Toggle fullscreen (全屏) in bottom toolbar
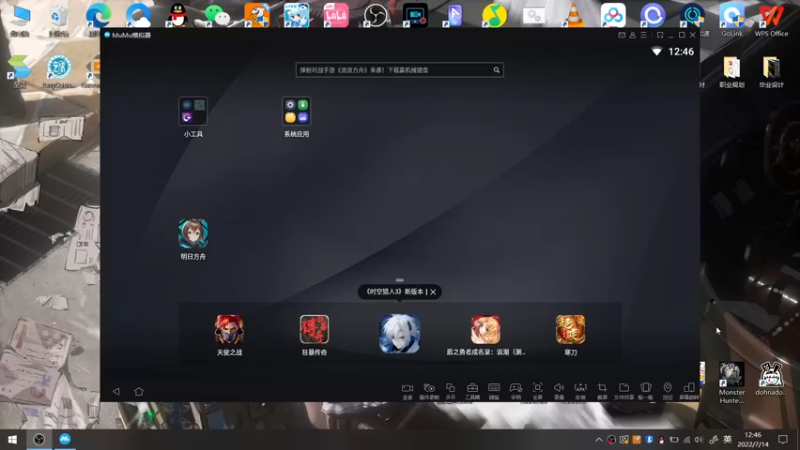800x450 pixels. click(538, 388)
